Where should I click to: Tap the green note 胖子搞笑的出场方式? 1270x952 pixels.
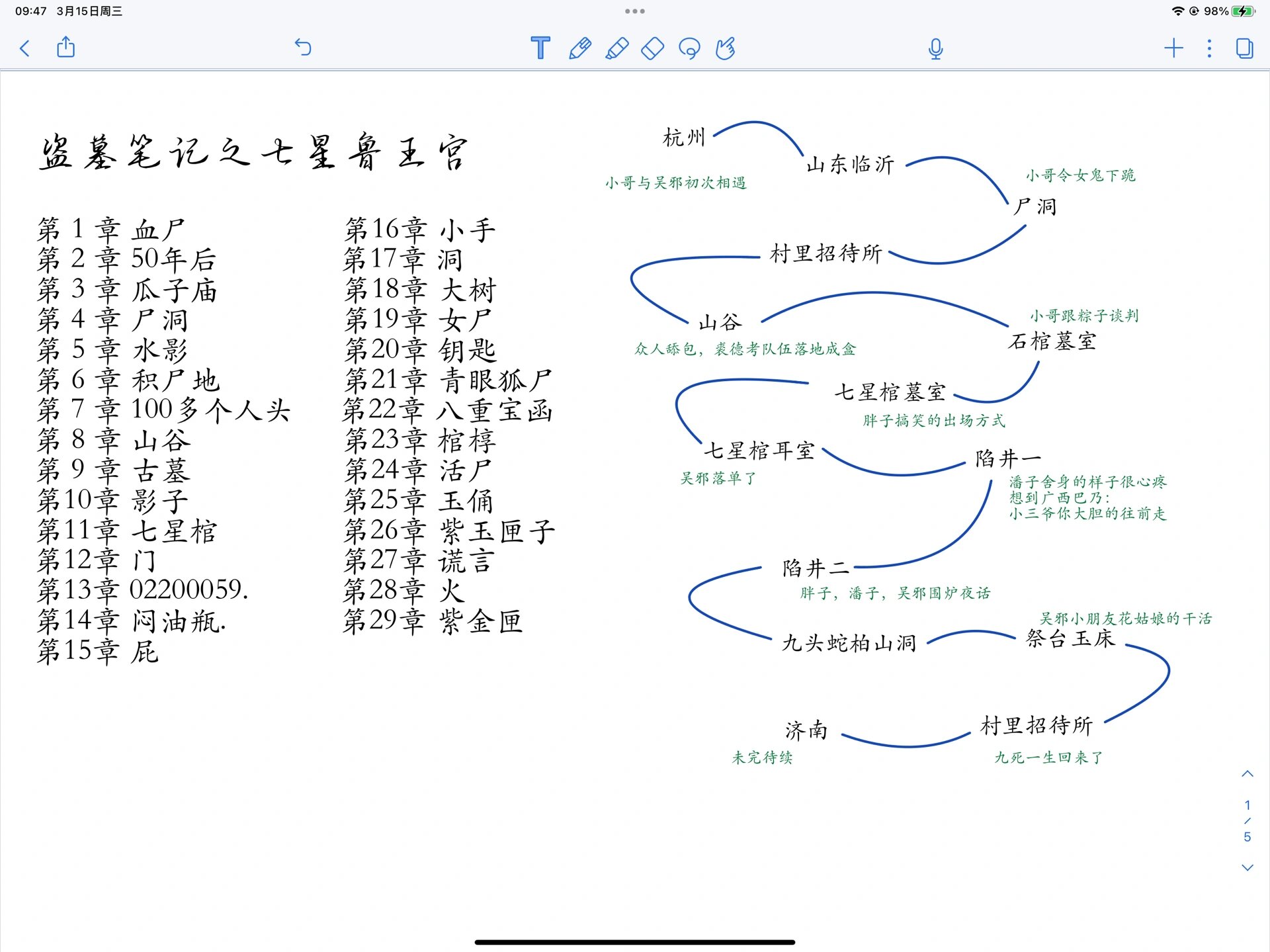pyautogui.click(x=934, y=420)
